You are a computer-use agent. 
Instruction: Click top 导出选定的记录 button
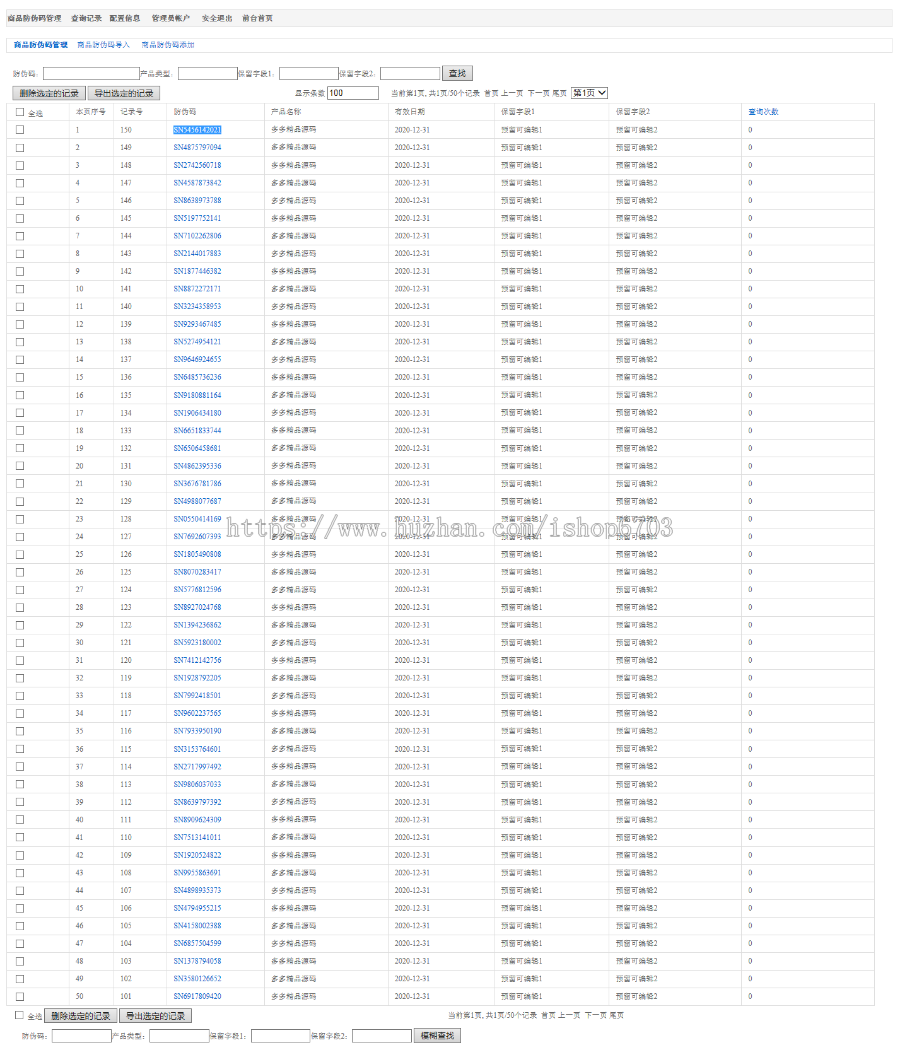[124, 93]
